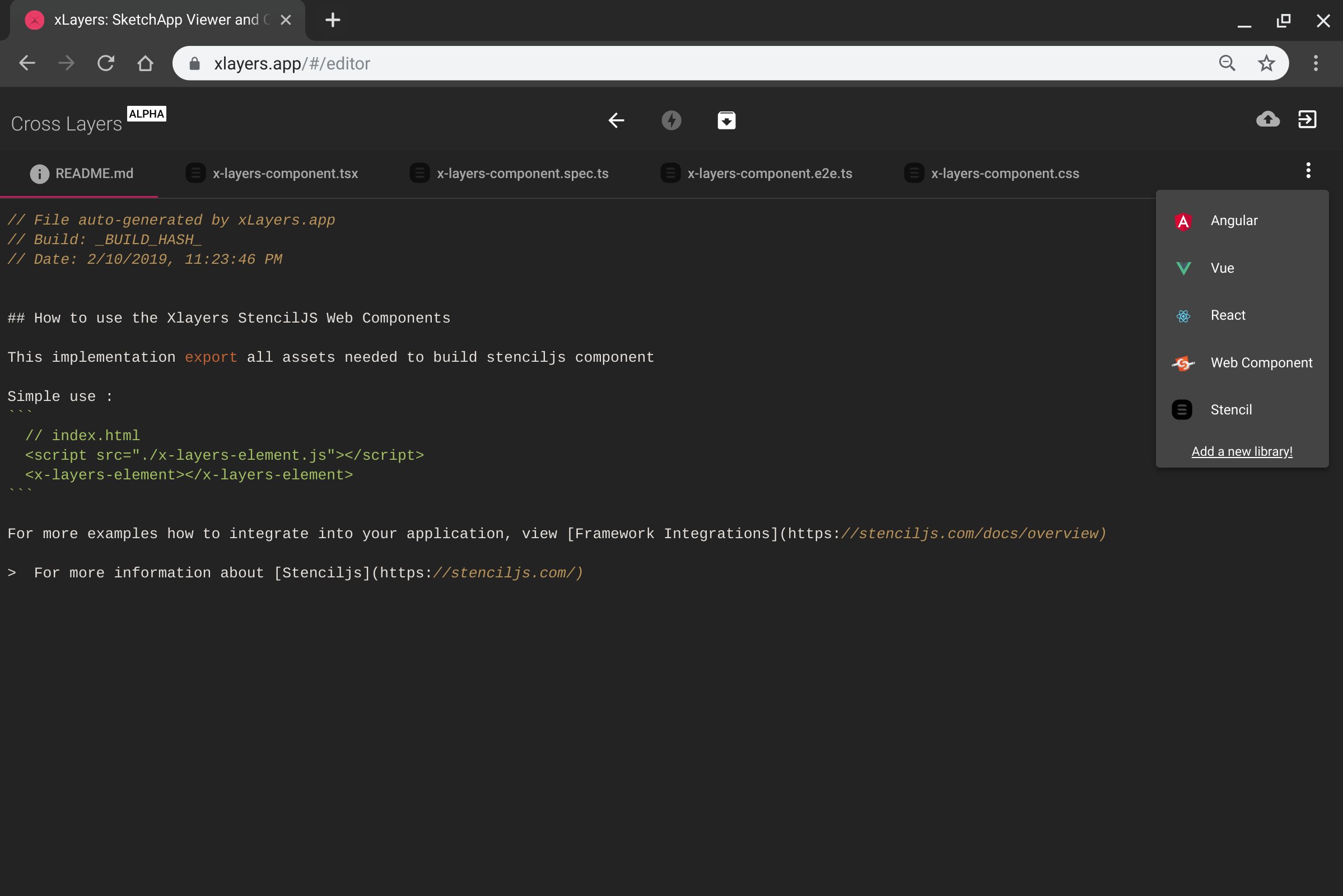Viewport: 1343px width, 896px height.
Task: Close the xLayers browser tab
Action: tap(286, 20)
